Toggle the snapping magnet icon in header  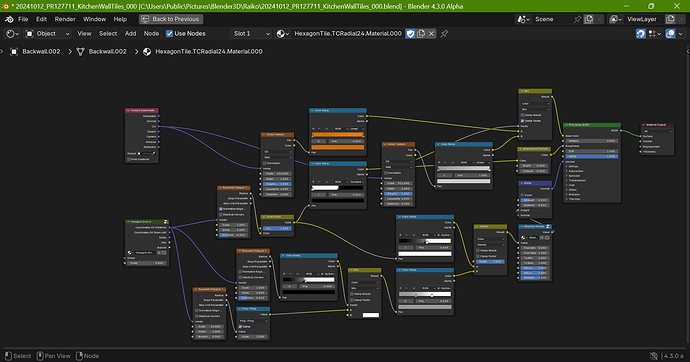(641, 33)
